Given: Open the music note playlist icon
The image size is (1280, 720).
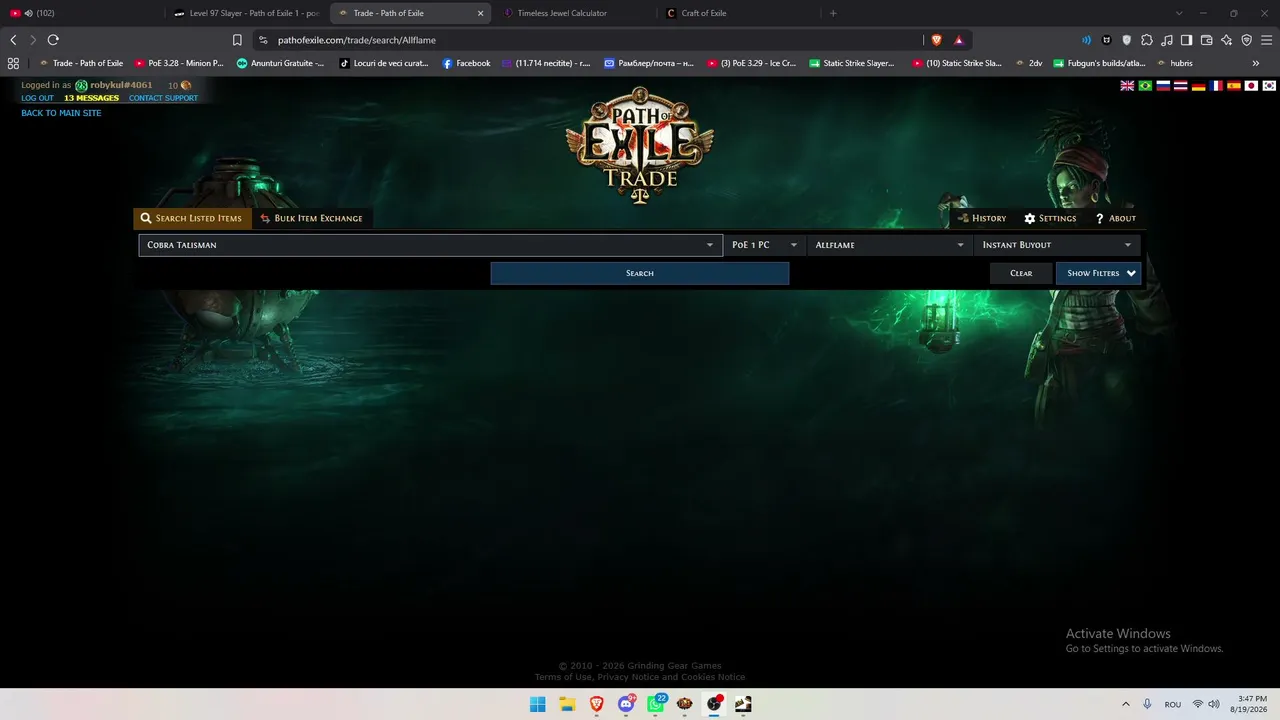Looking at the screenshot, I should (x=1166, y=40).
